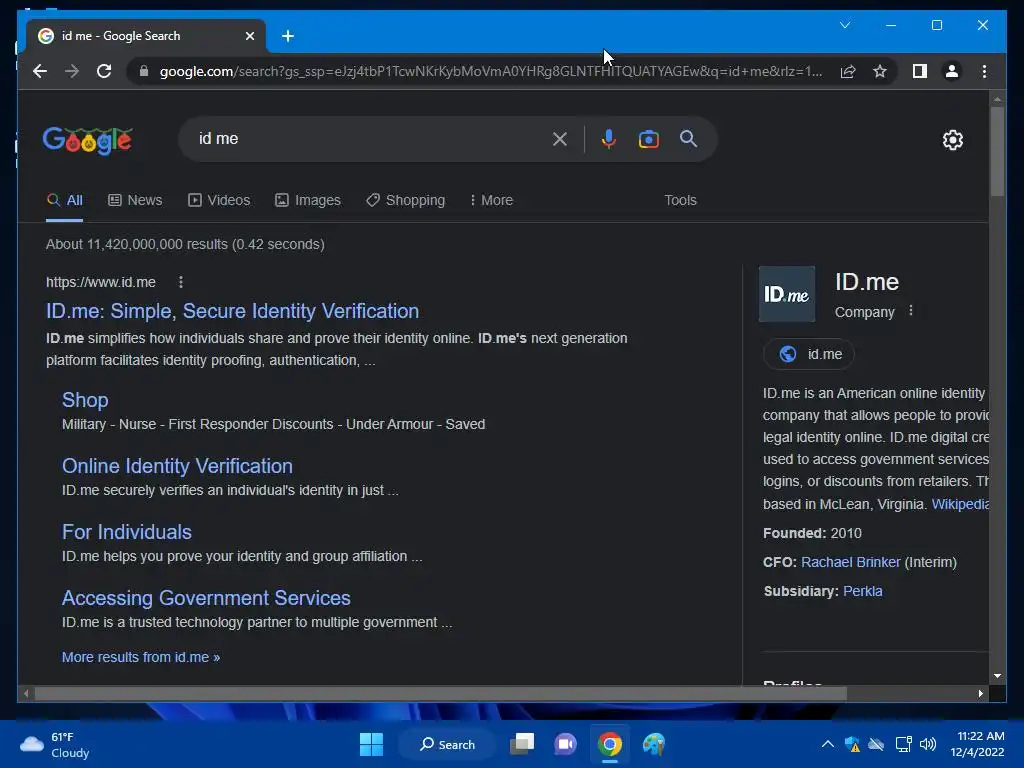The height and width of the screenshot is (768, 1024).
Task: Open the Shop sitelink
Action: tap(85, 400)
